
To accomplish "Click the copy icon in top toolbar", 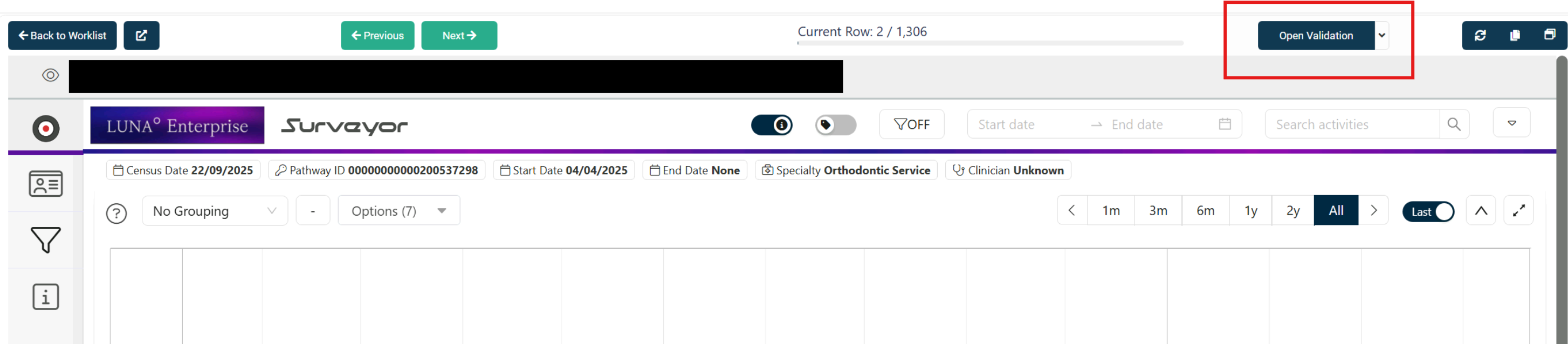I will pos(1515,35).
